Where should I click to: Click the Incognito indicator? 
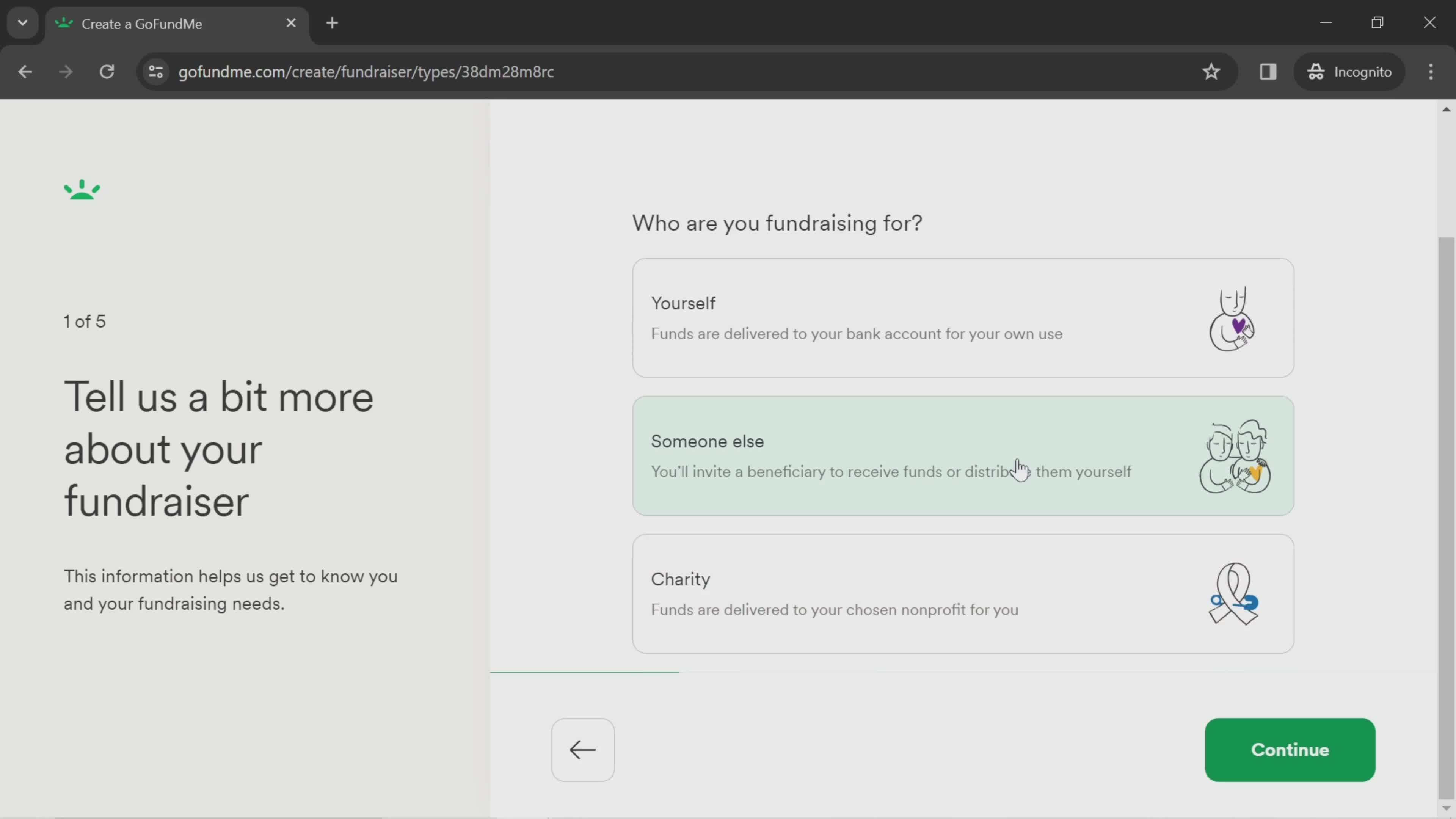click(1349, 72)
